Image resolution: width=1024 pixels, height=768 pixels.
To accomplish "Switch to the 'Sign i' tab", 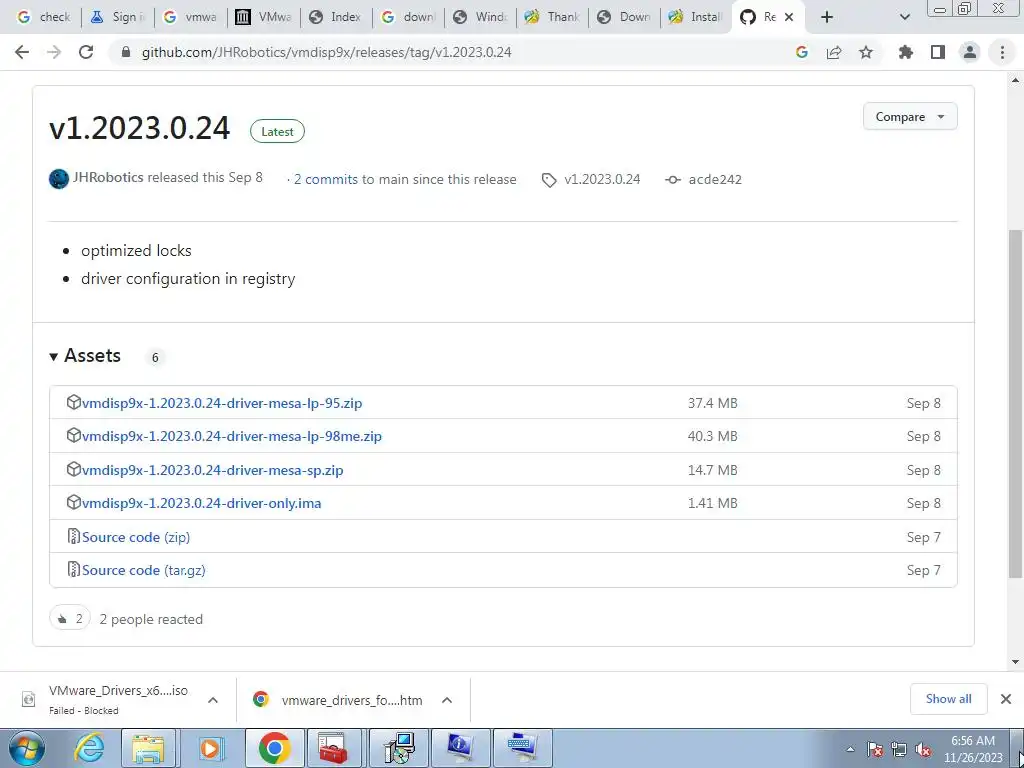I will point(118,17).
